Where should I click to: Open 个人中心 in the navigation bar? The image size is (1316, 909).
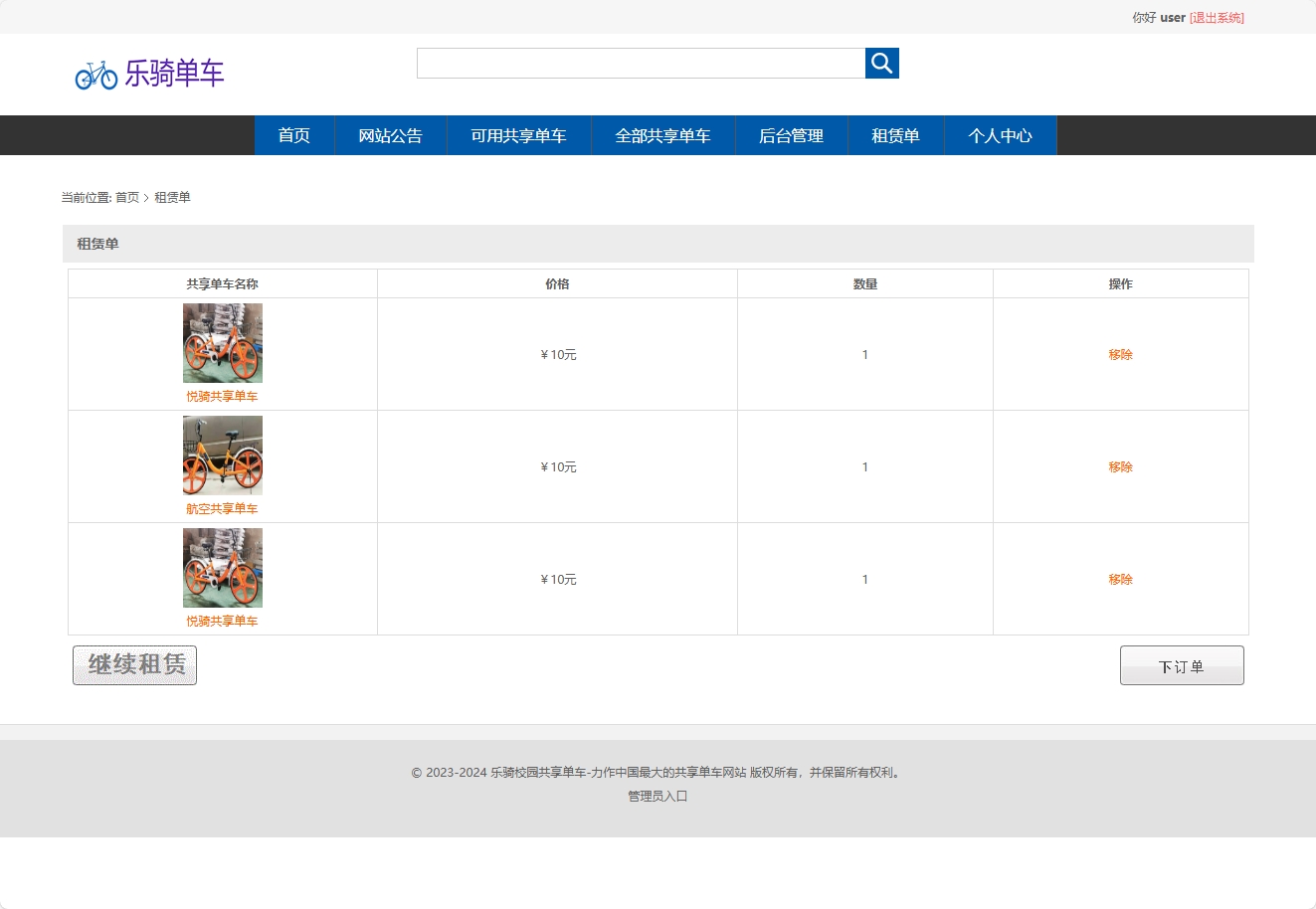point(1000,136)
